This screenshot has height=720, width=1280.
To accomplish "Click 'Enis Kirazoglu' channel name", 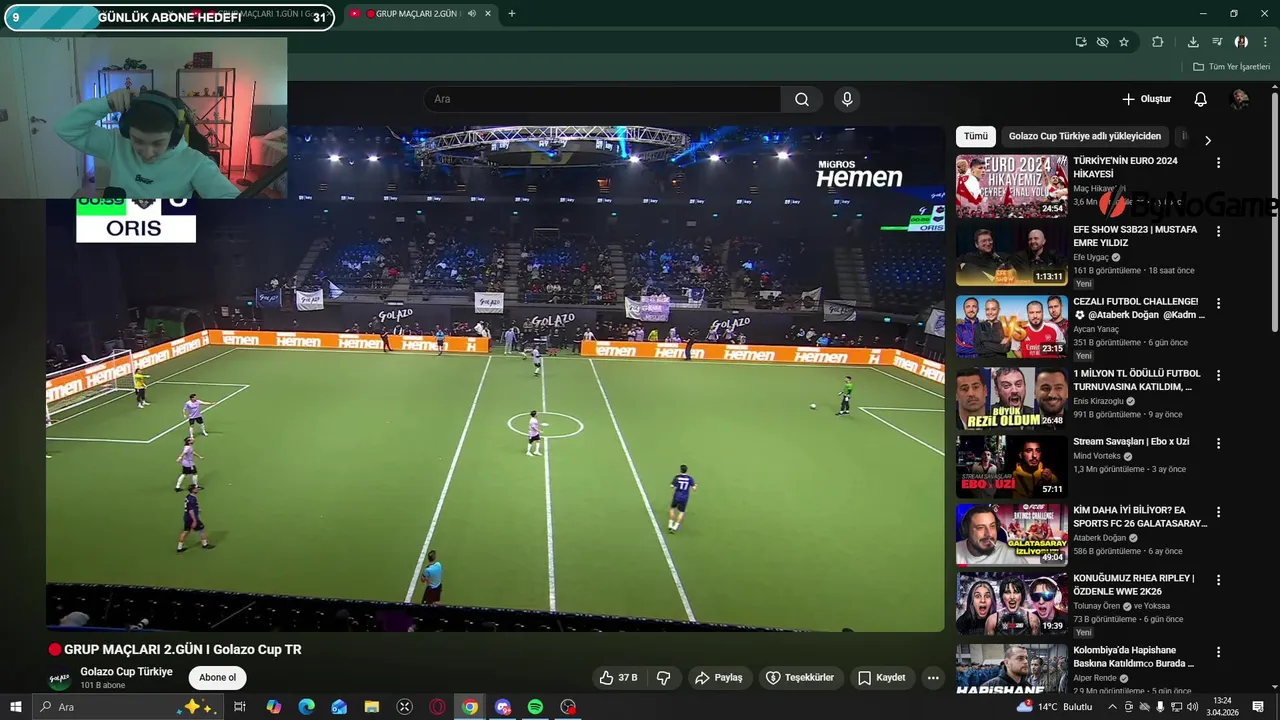I will click(1099, 401).
